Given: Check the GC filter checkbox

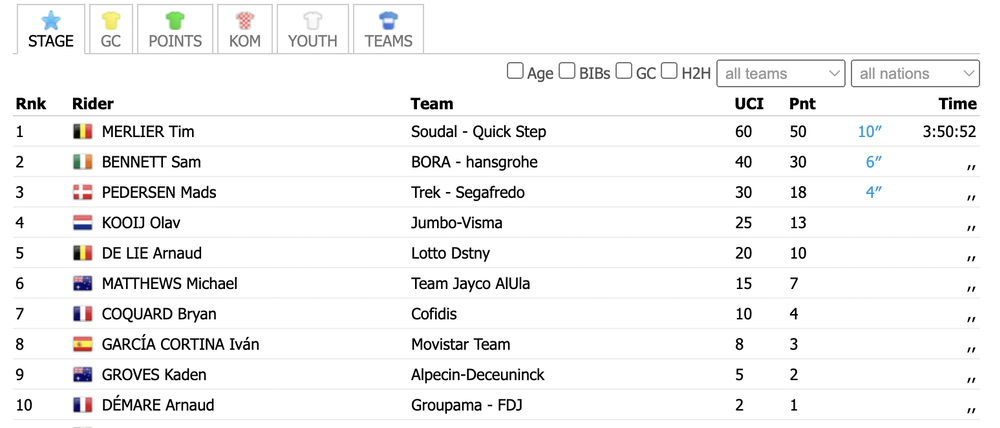Looking at the screenshot, I should point(624,71).
